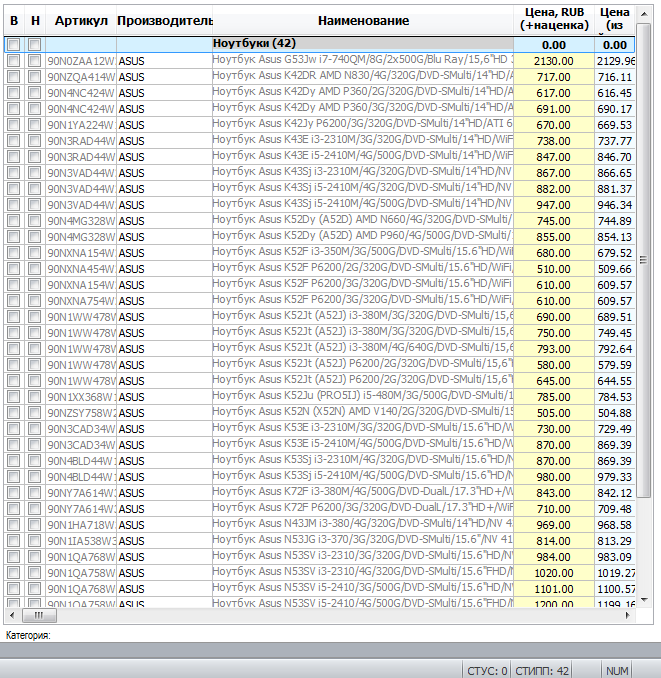
Task: Select the В checkbox for Asus N53JG row
Action: [x=13, y=540]
